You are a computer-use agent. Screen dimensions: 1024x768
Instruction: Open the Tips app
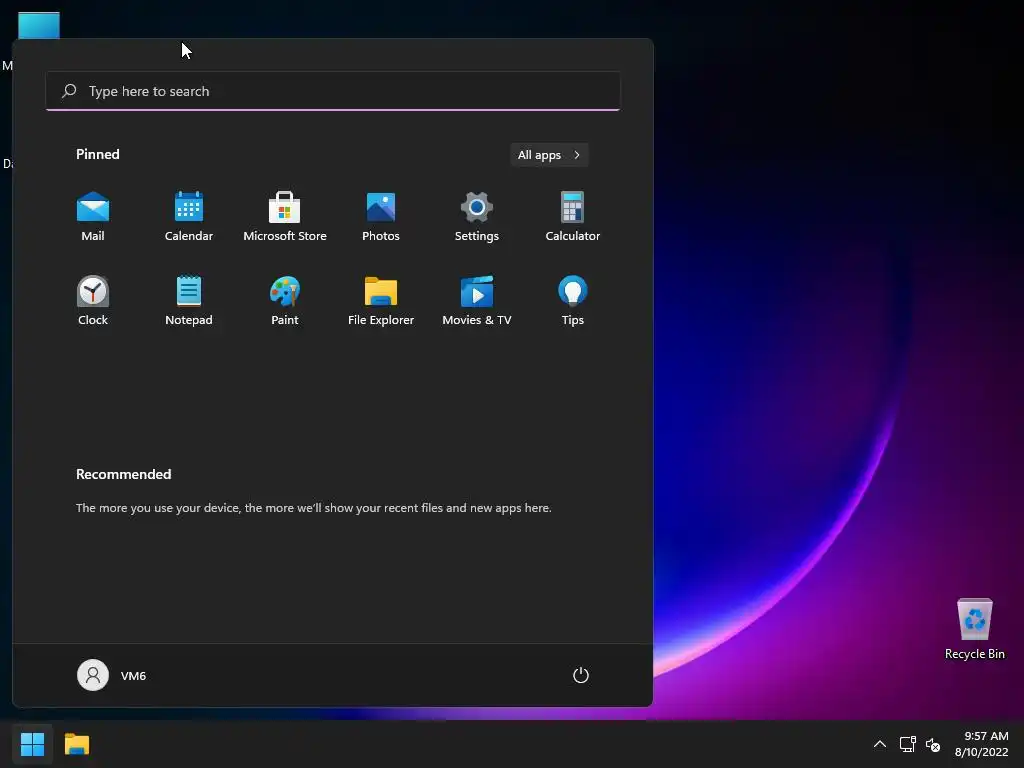573,301
